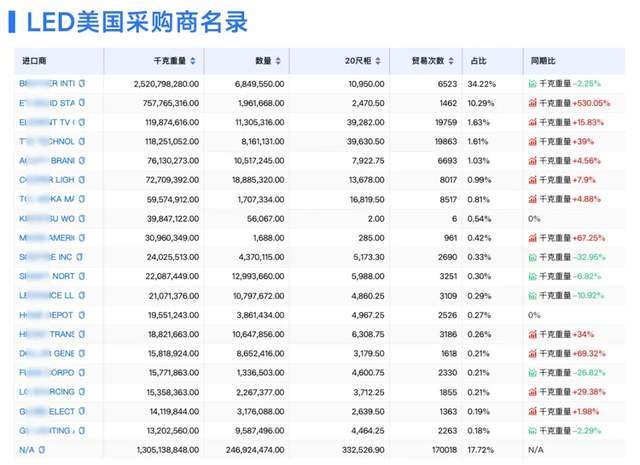
Task: Copy importer name in 118,251,052.00 row
Action: (82, 141)
